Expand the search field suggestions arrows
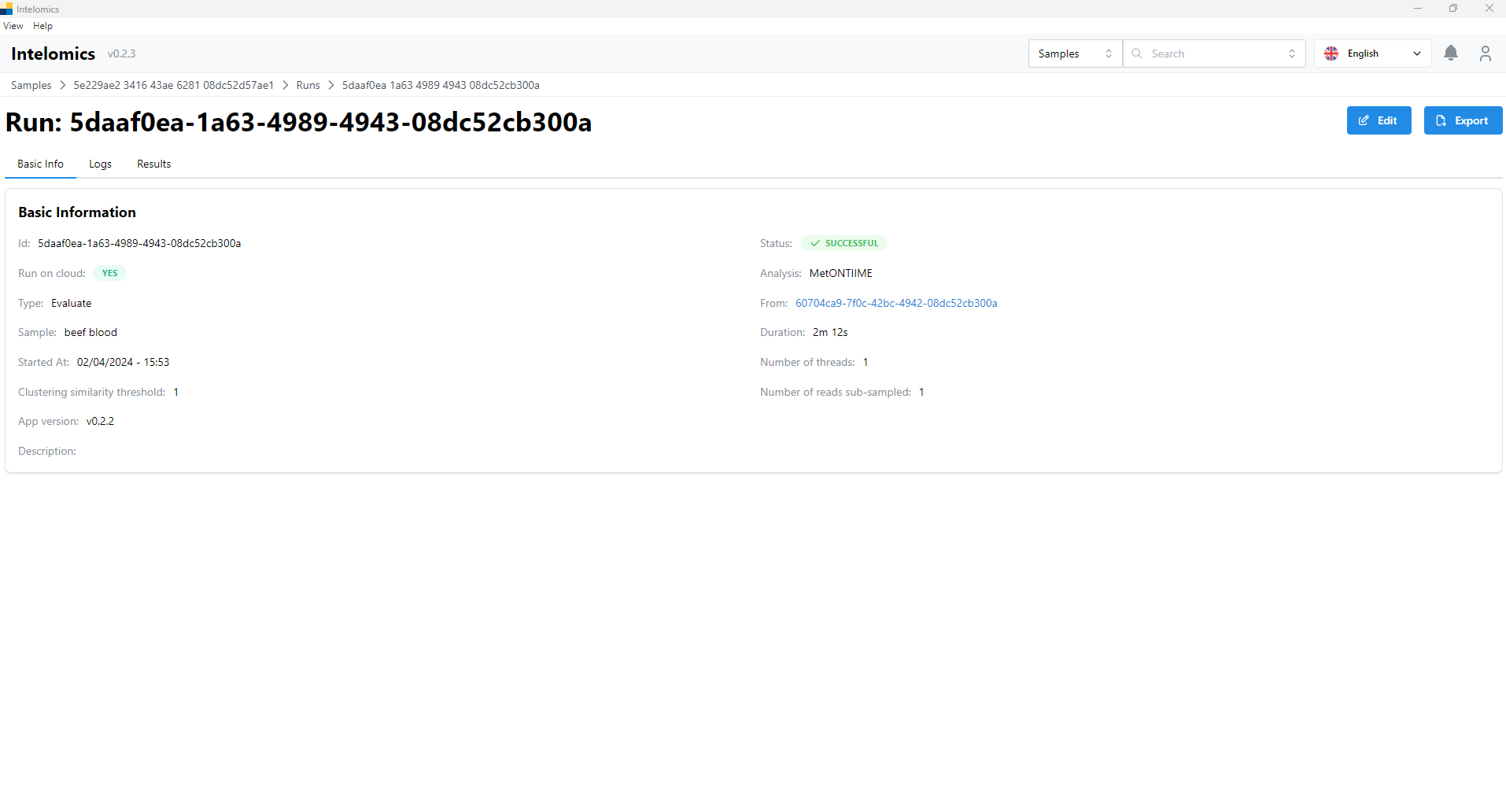The height and width of the screenshot is (812, 1506). point(1291,54)
